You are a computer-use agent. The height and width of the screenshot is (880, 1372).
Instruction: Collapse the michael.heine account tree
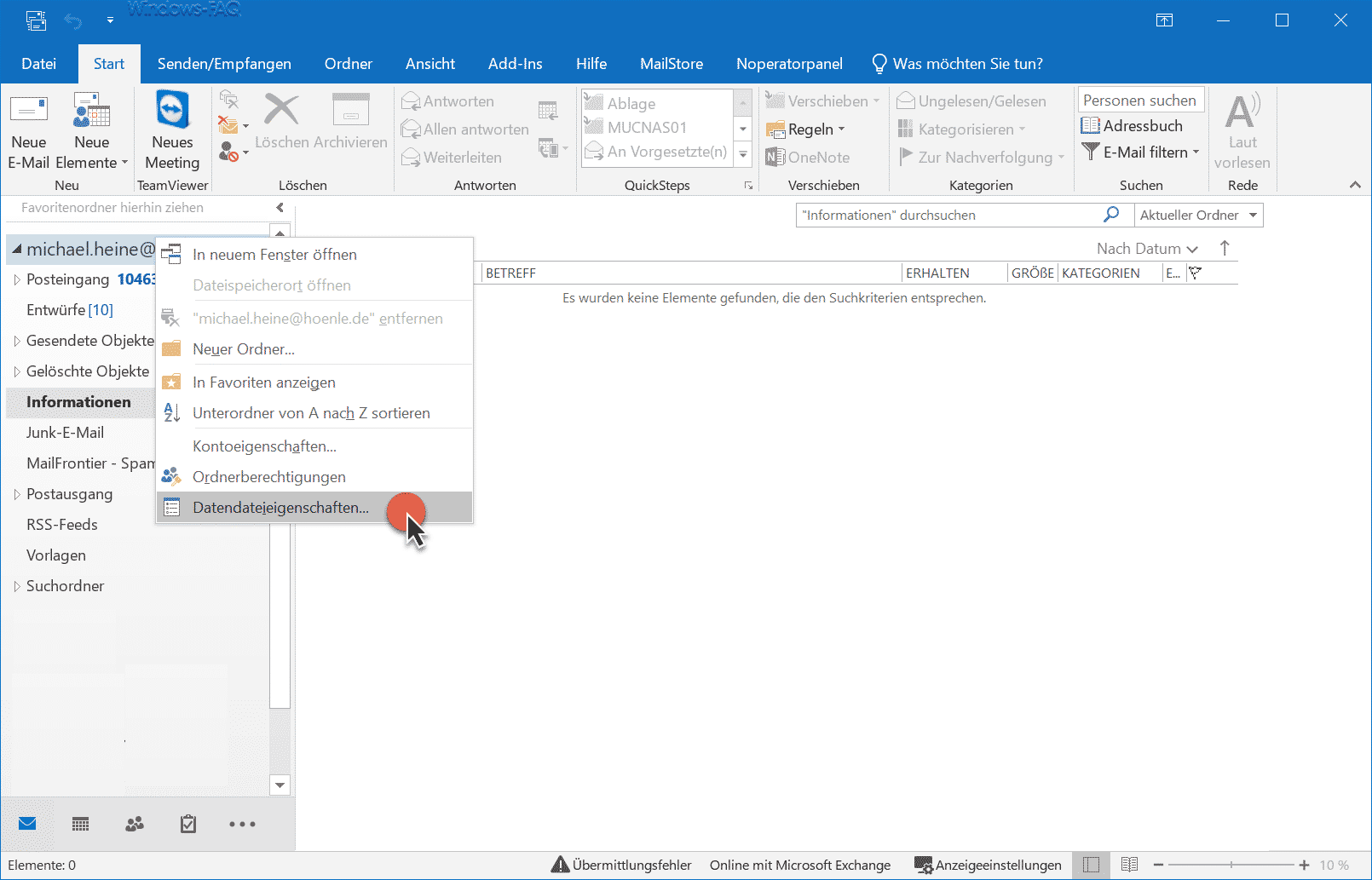click(16, 249)
